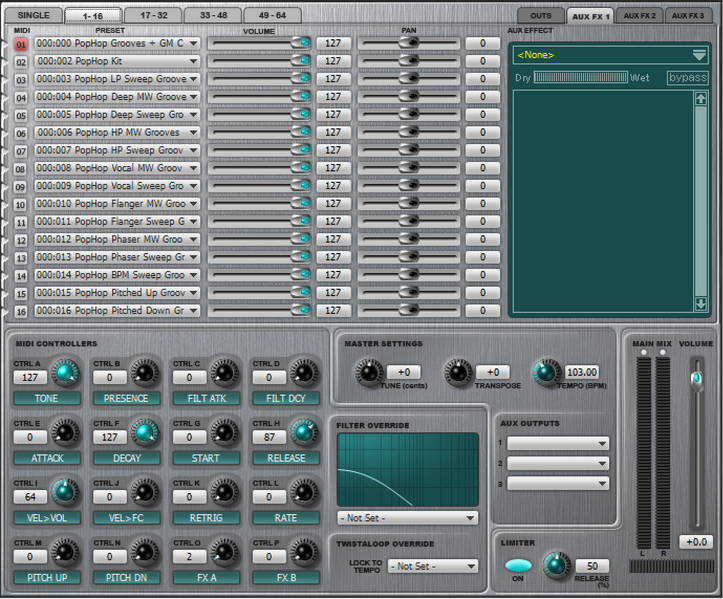Screen dimensions: 723x599
Task: Click the aux effect scroll down arrow
Action: click(701, 303)
